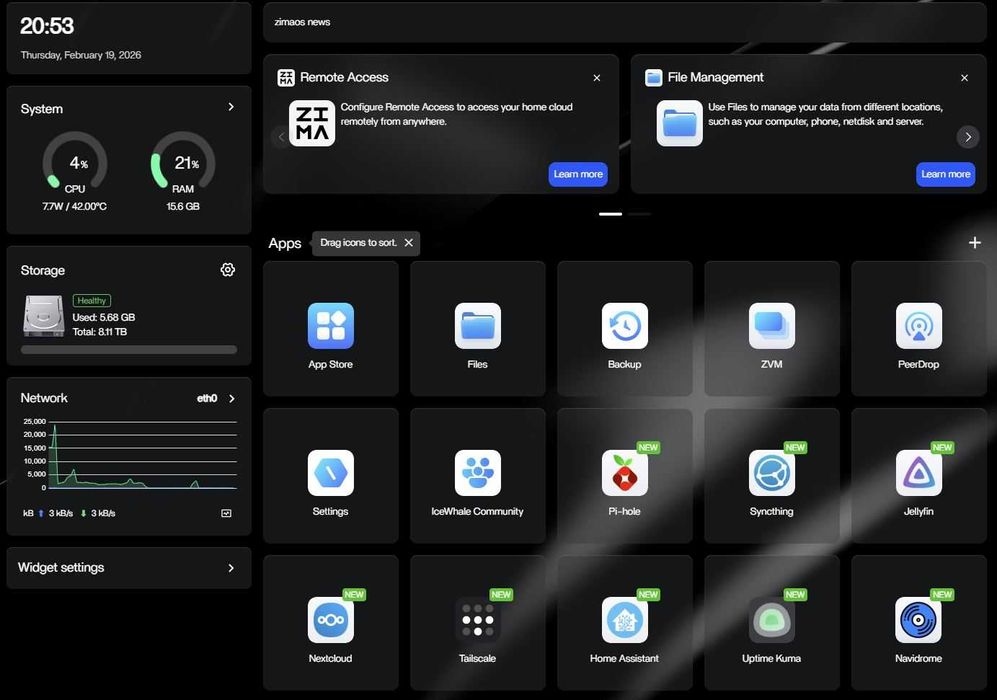Add a new app with plus icon
997x700 pixels.
974,243
